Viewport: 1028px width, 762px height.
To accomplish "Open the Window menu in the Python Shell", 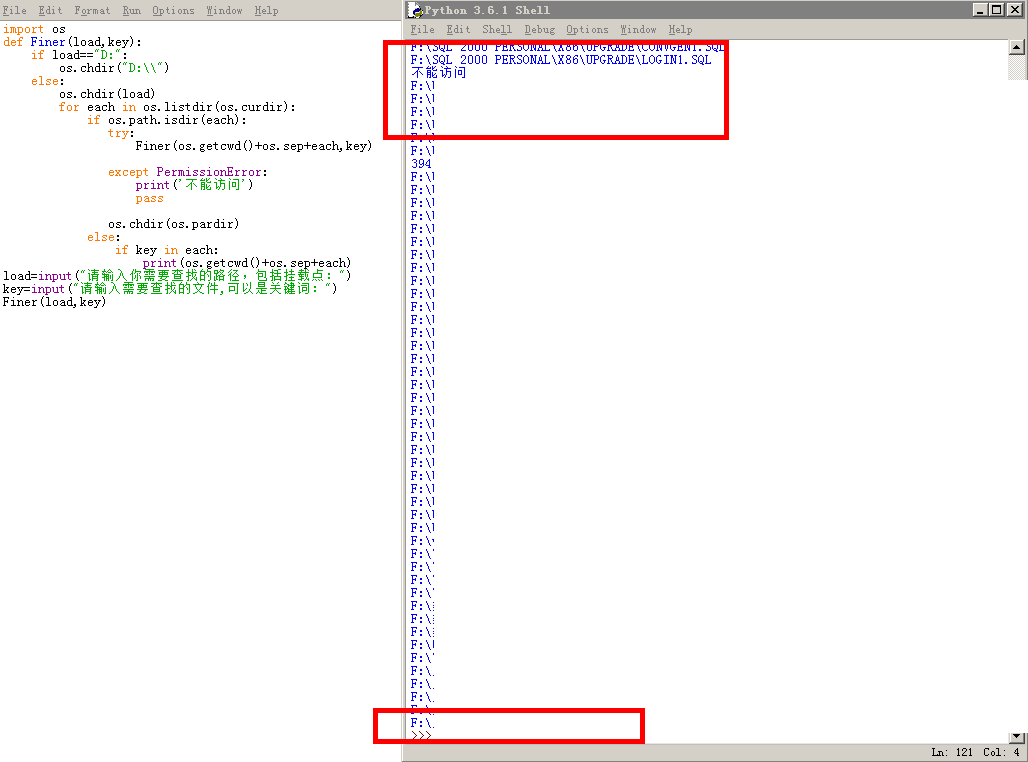I will coord(638,30).
